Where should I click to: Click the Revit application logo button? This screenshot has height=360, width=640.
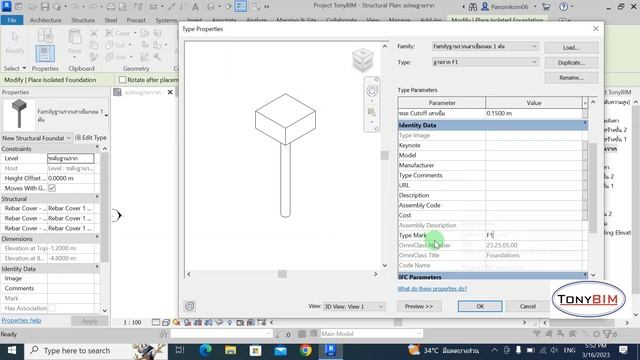(x=7, y=7)
